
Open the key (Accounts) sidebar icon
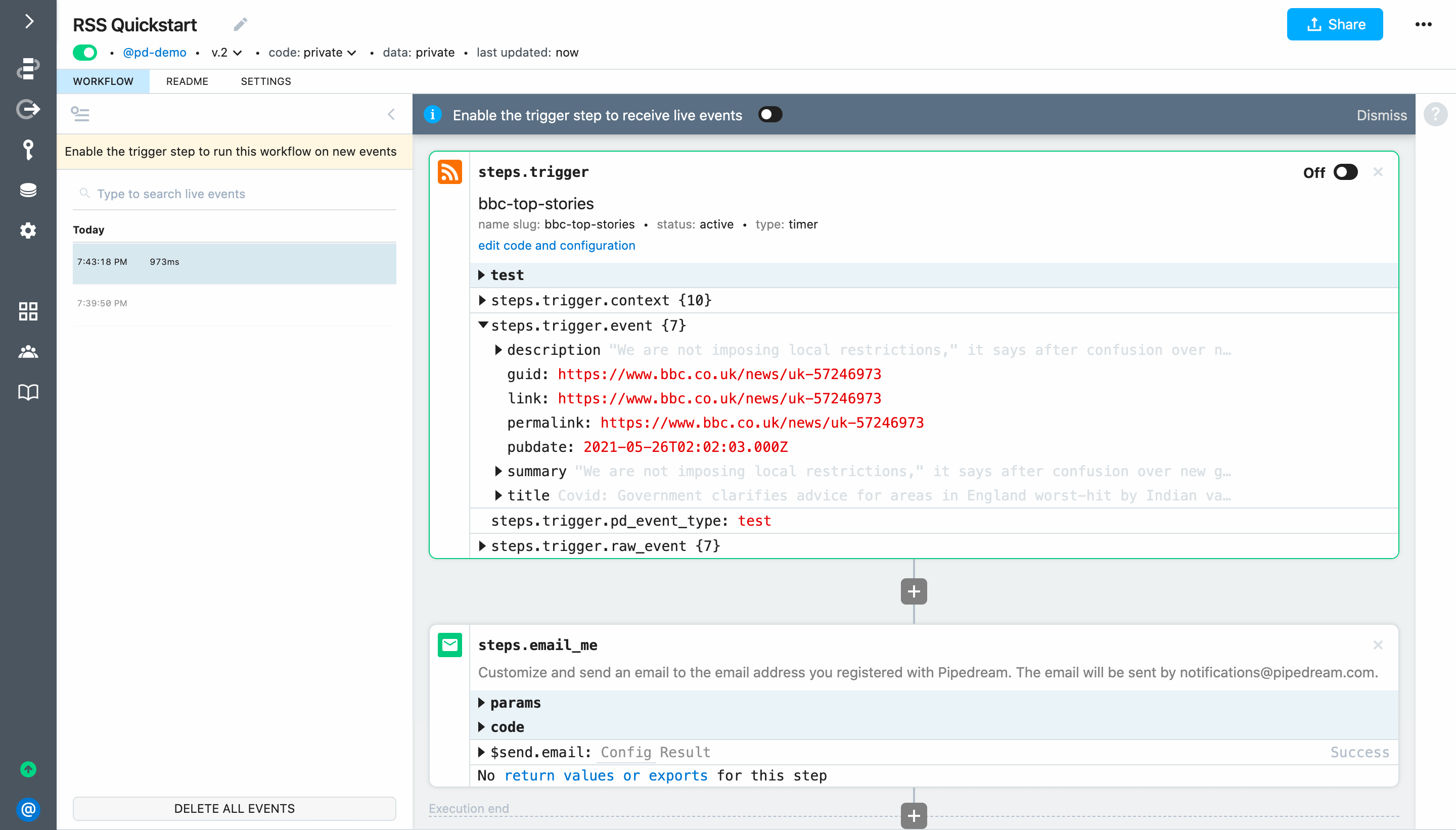click(x=28, y=150)
